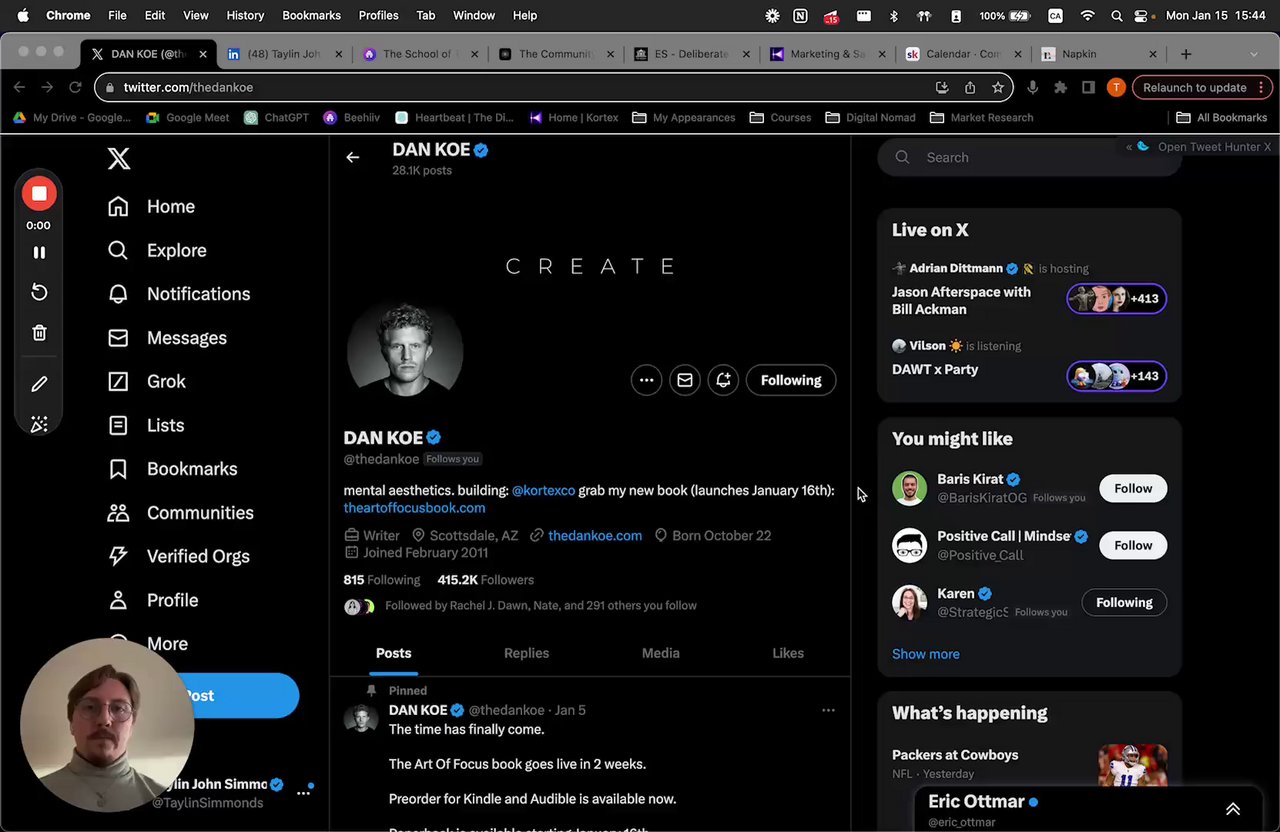Image resolution: width=1280 pixels, height=832 pixels.
Task: Expand the All Bookmarks folder
Action: click(x=1221, y=117)
